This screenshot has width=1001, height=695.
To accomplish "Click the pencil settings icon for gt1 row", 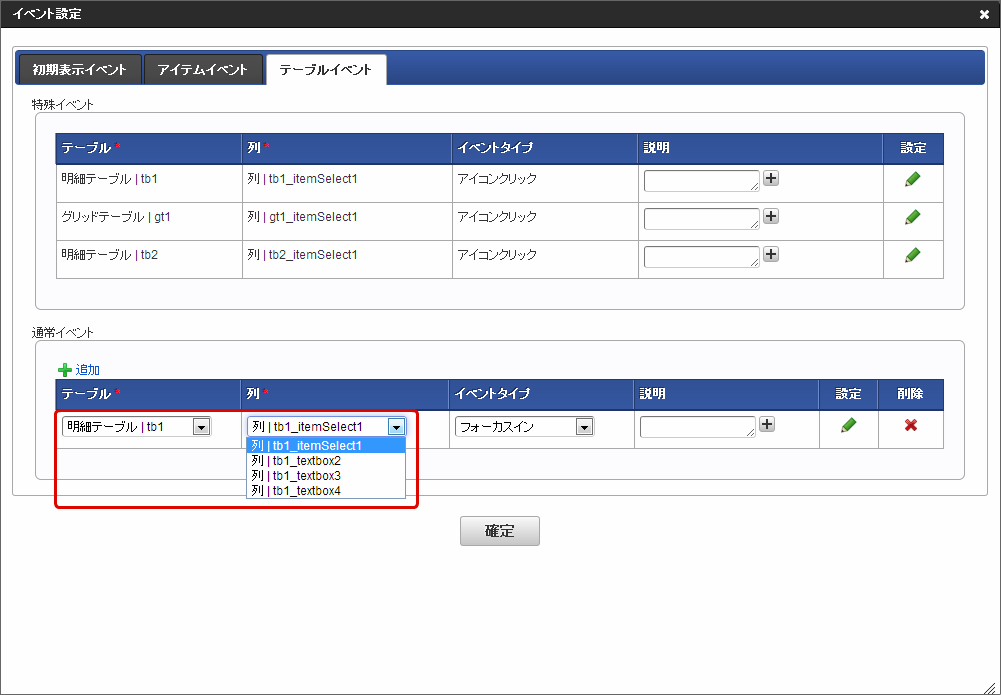I will [912, 217].
